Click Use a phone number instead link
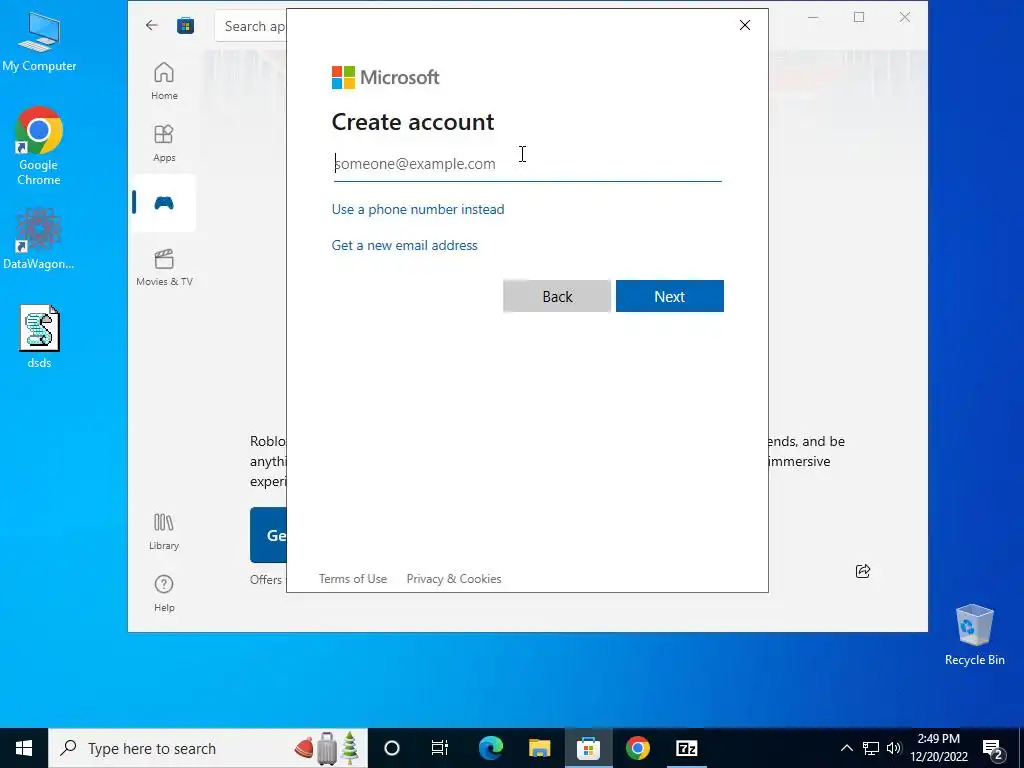This screenshot has height=768, width=1024. click(x=418, y=210)
